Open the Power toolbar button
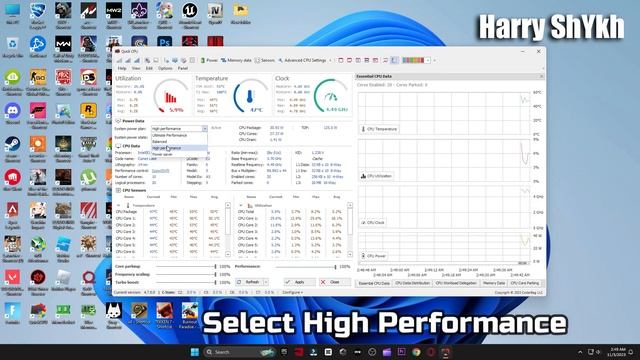Screen dimensions: 640x360 pyautogui.click(x=209, y=60)
